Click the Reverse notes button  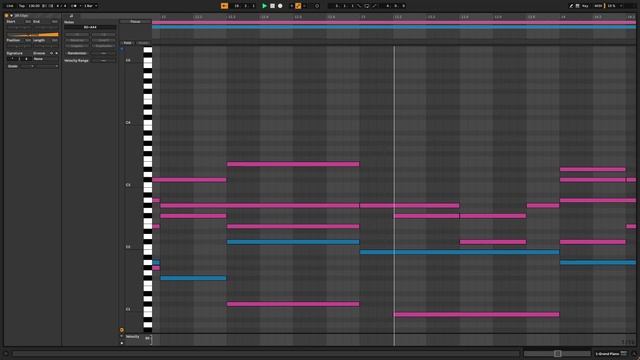coord(77,40)
